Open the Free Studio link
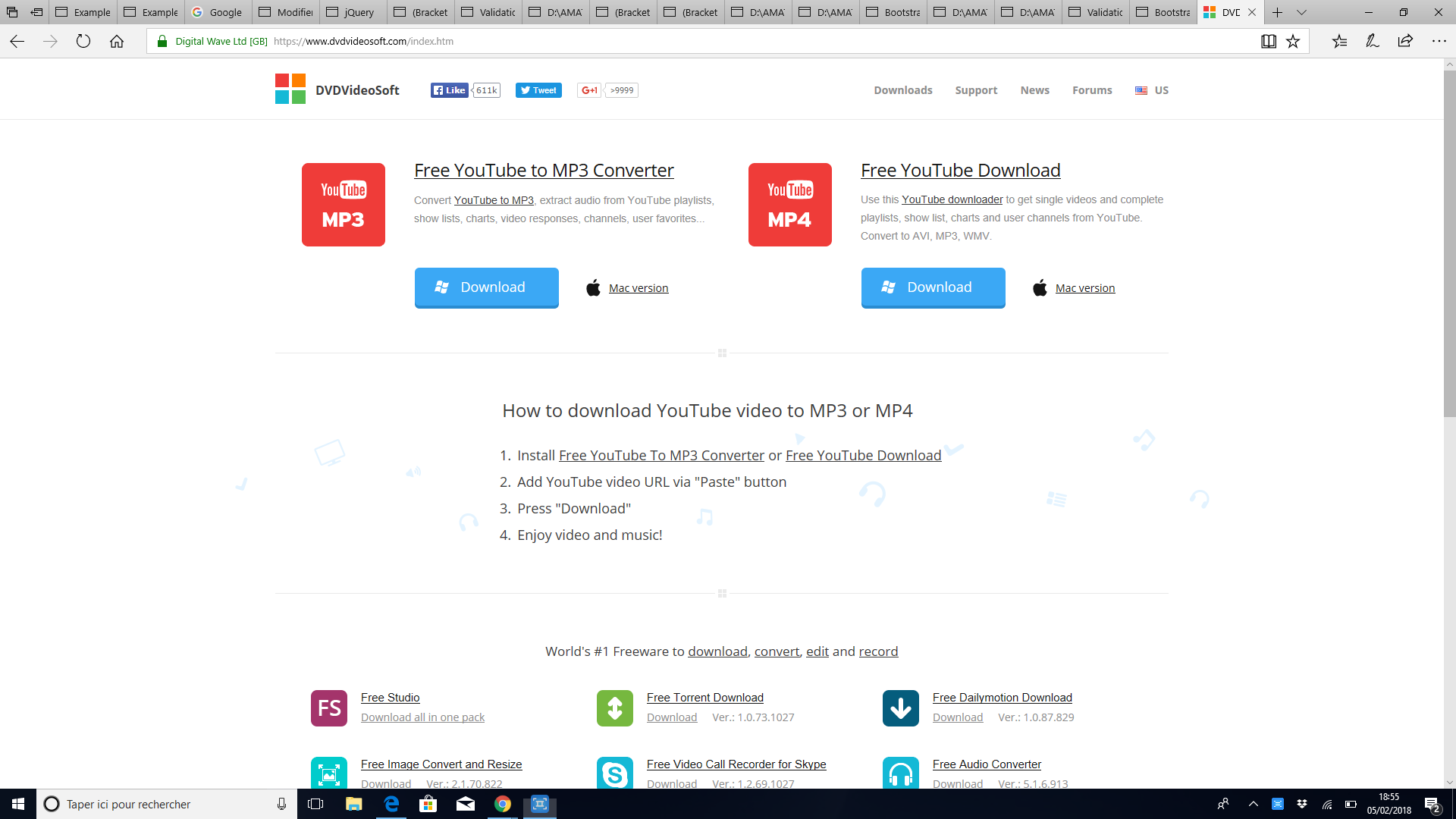 click(x=390, y=698)
